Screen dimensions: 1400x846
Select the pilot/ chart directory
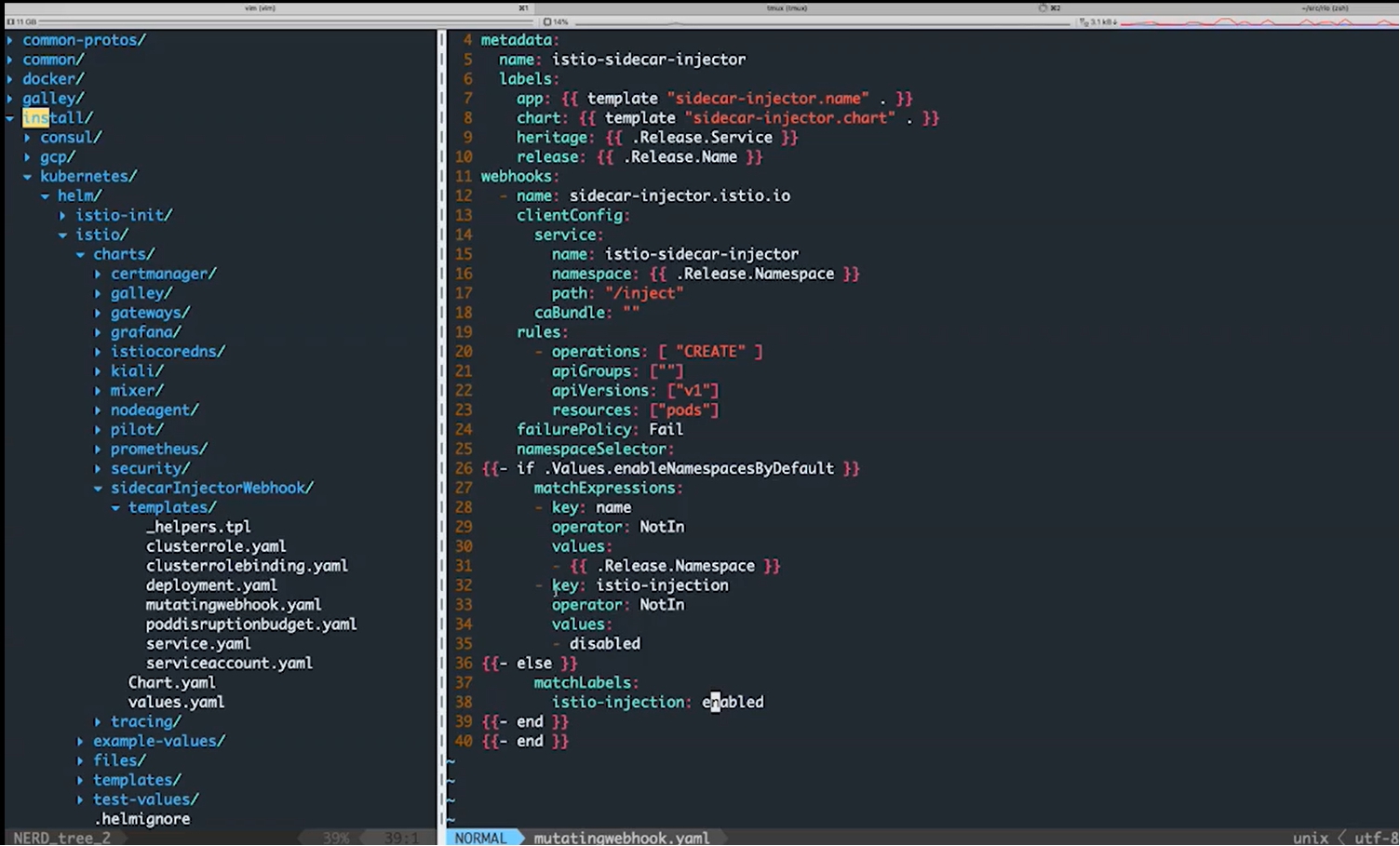coord(137,431)
